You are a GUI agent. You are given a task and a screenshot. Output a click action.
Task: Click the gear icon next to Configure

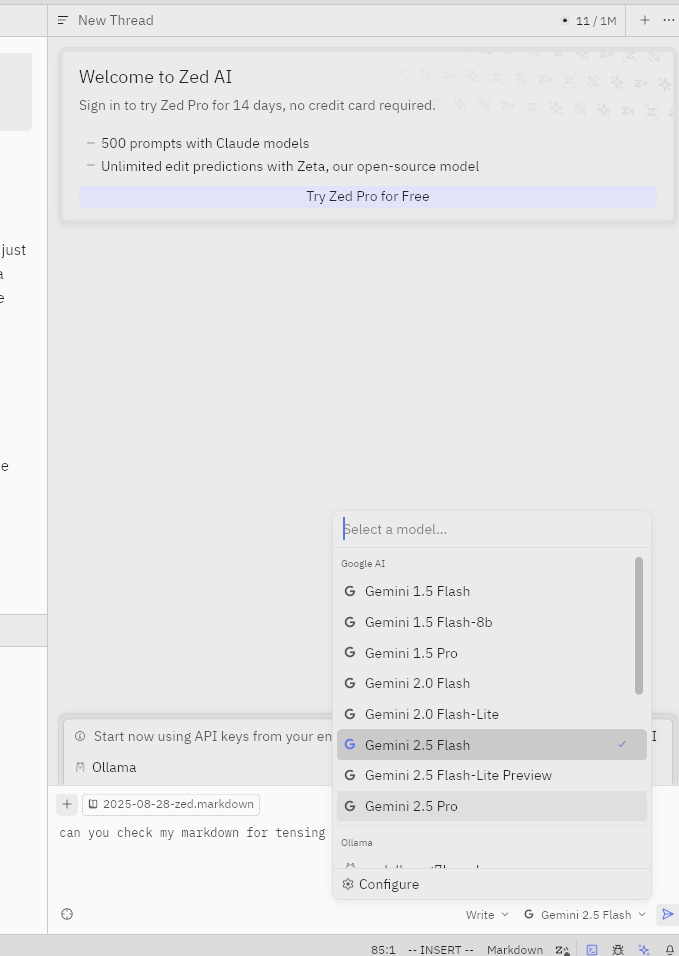(x=348, y=884)
